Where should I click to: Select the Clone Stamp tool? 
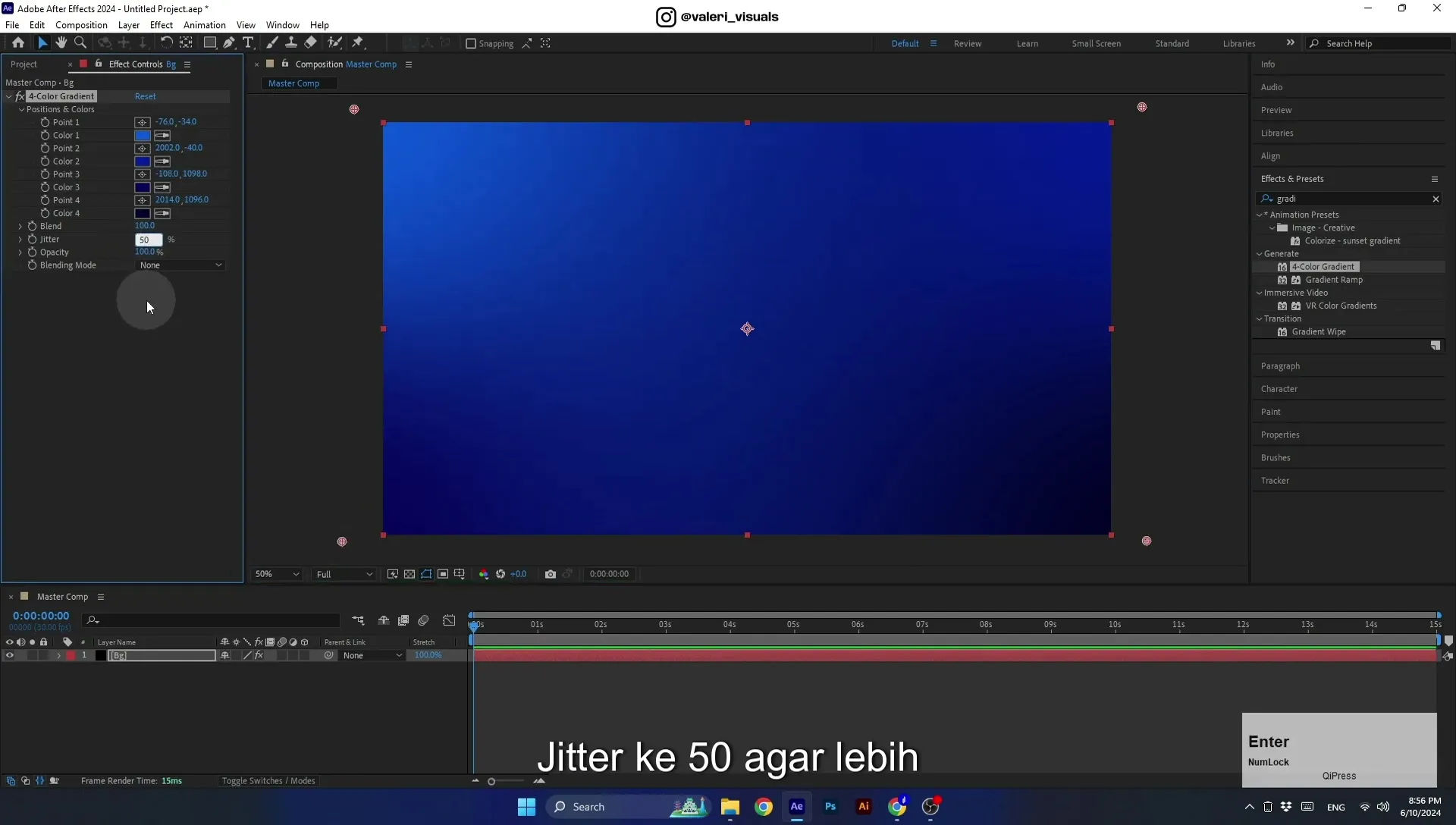(291, 43)
